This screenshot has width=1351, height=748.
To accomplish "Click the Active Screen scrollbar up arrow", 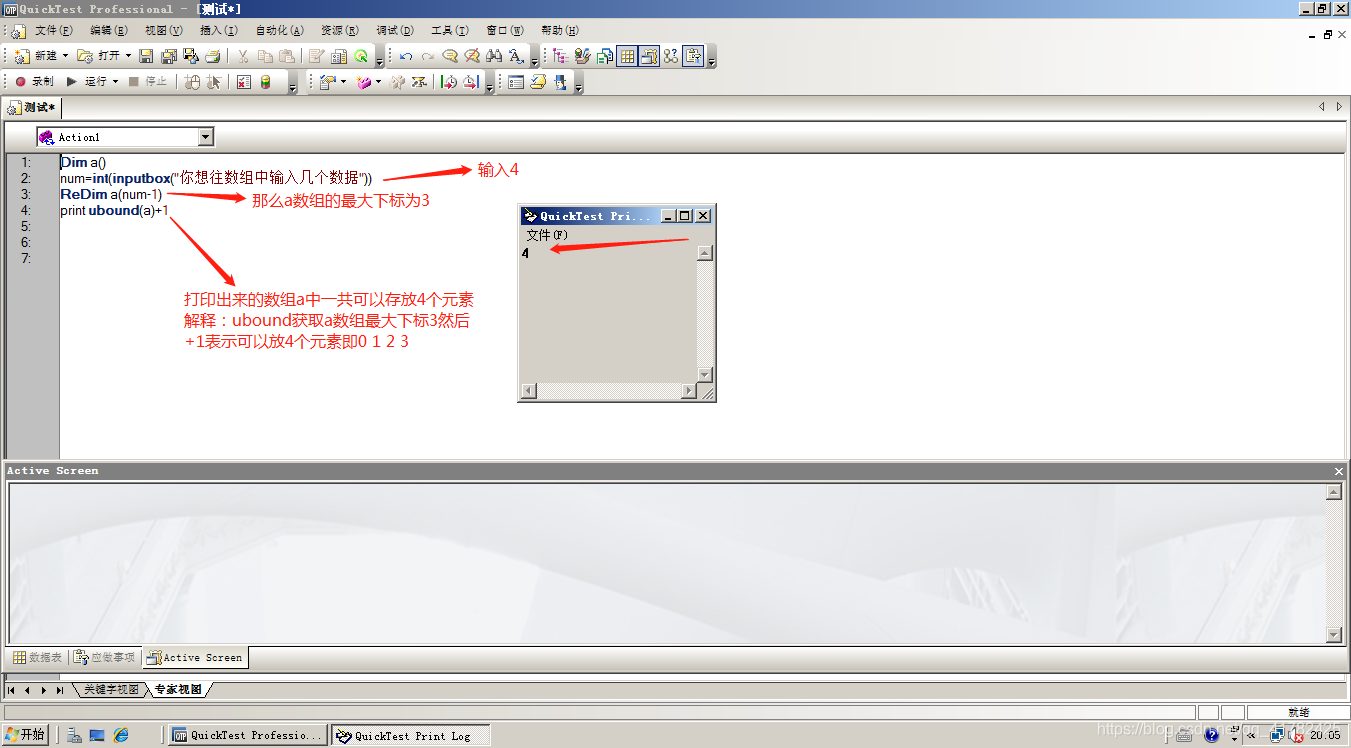I will pyautogui.click(x=1333, y=492).
